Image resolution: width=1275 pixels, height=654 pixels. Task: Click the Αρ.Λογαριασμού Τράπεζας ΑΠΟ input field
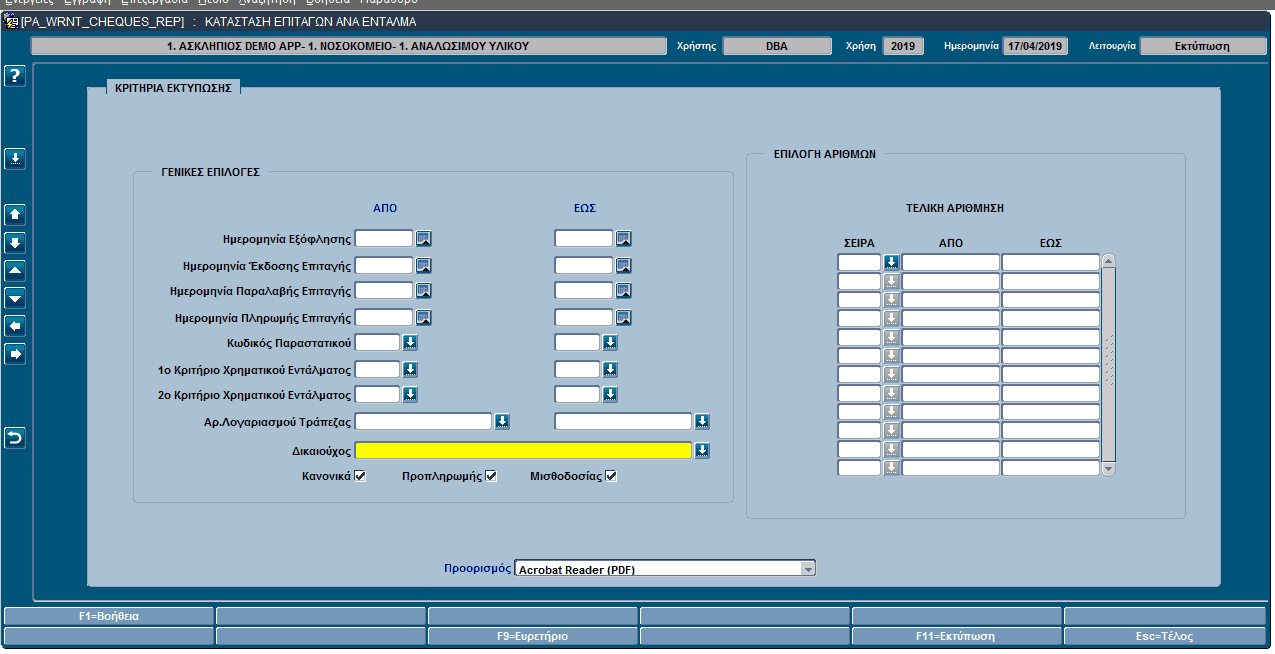(x=424, y=421)
